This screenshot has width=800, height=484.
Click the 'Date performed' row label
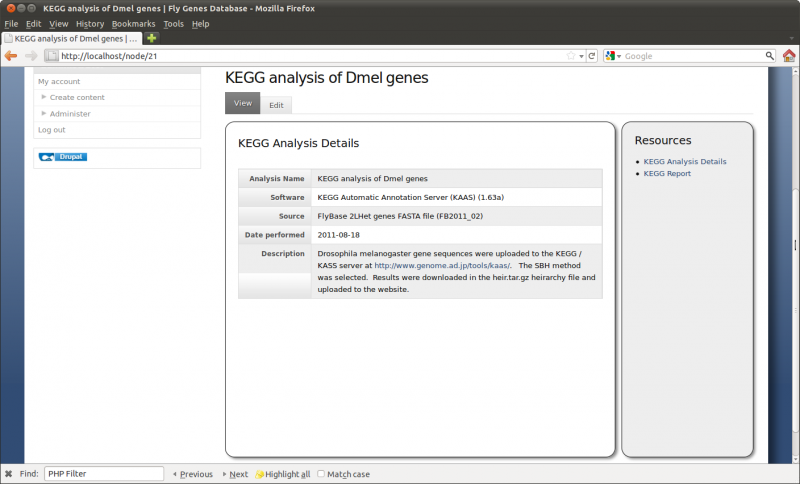click(x=274, y=235)
